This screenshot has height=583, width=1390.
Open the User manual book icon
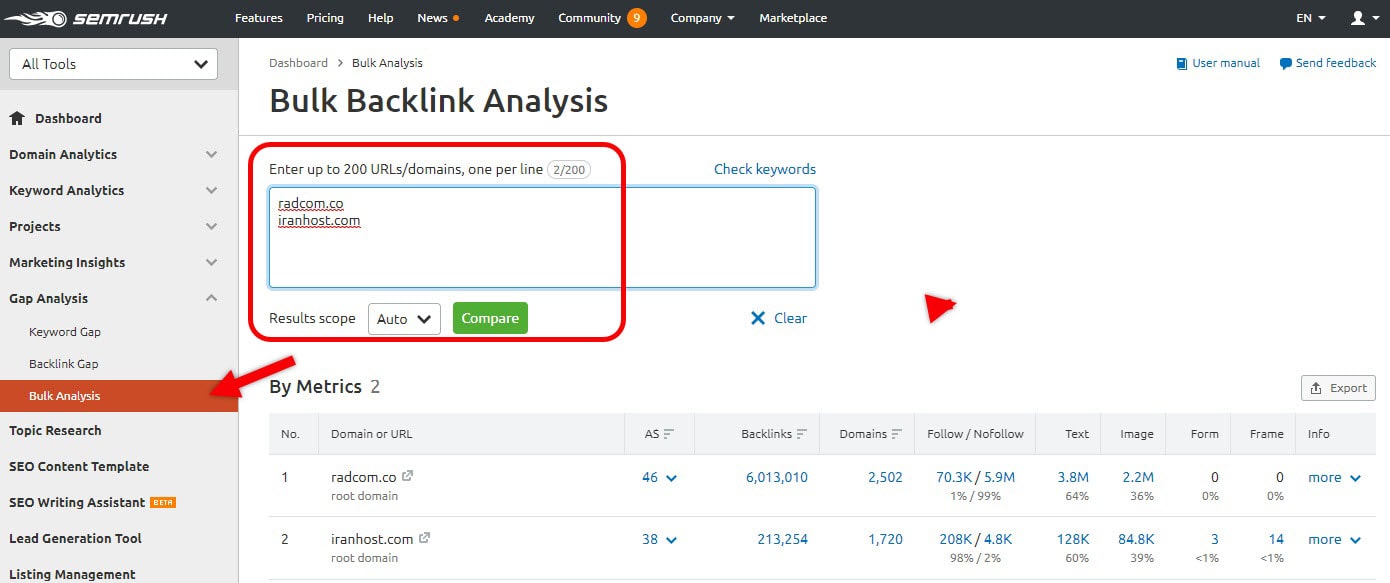(x=1182, y=62)
